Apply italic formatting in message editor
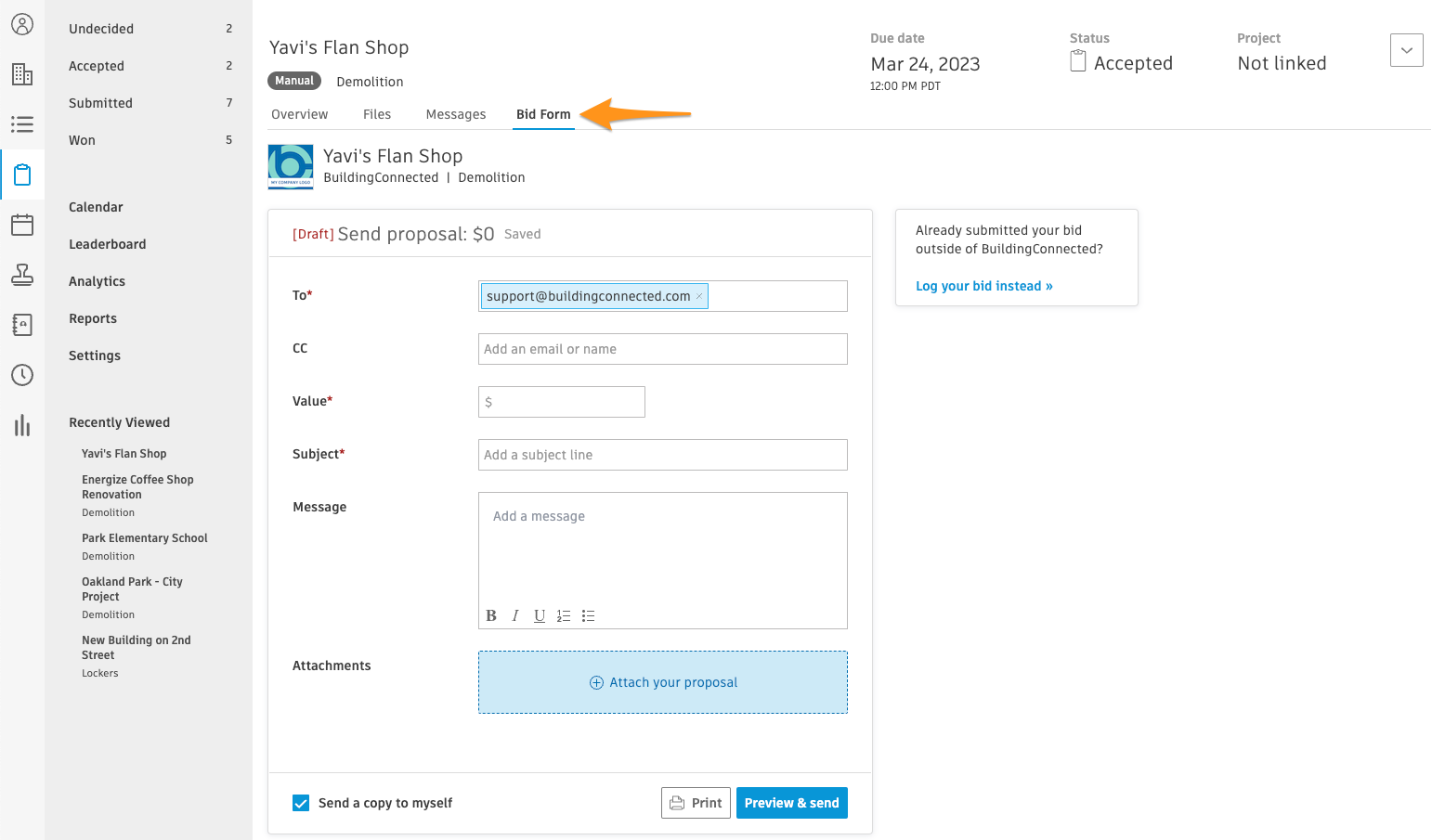The height and width of the screenshot is (840, 1445). pyautogui.click(x=515, y=615)
